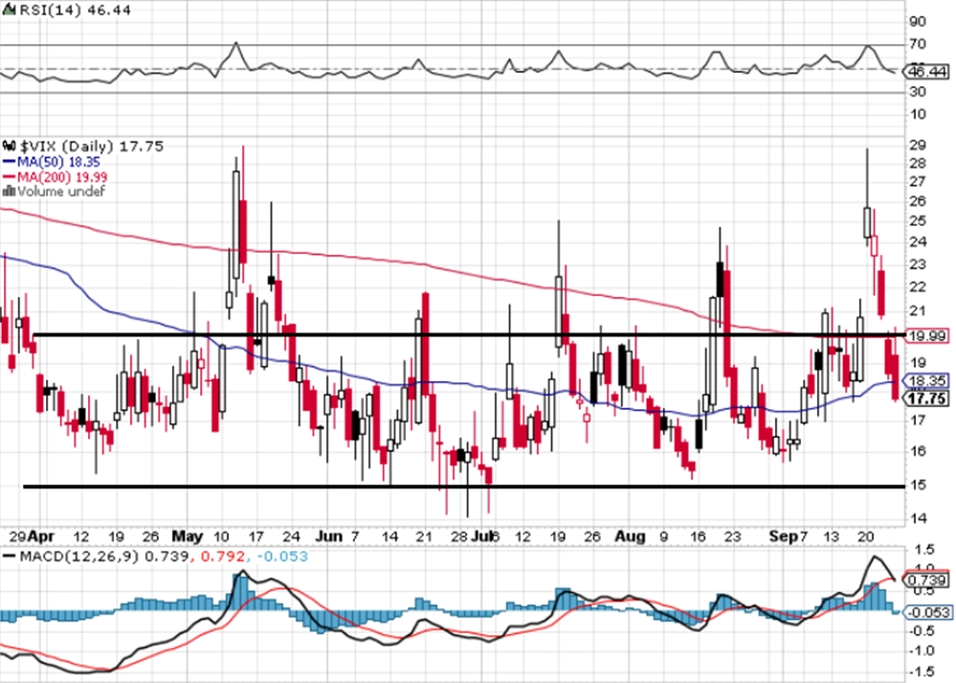Select the RSI 46.44 value label
Screen dimensions: 956x683
click(x=927, y=72)
